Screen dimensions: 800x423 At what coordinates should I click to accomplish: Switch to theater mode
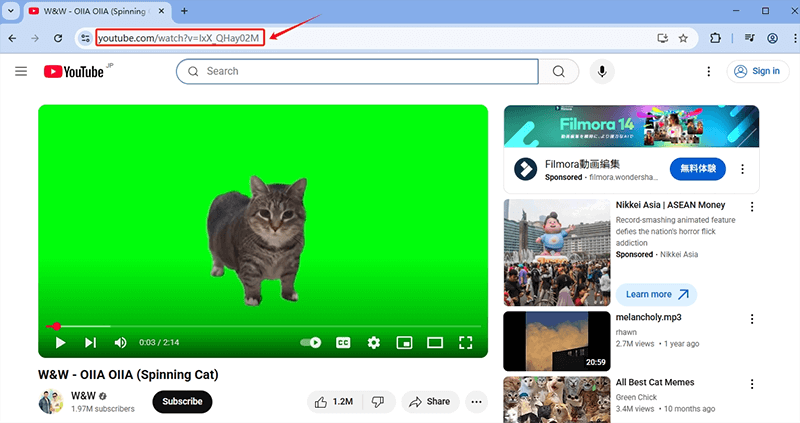[435, 342]
